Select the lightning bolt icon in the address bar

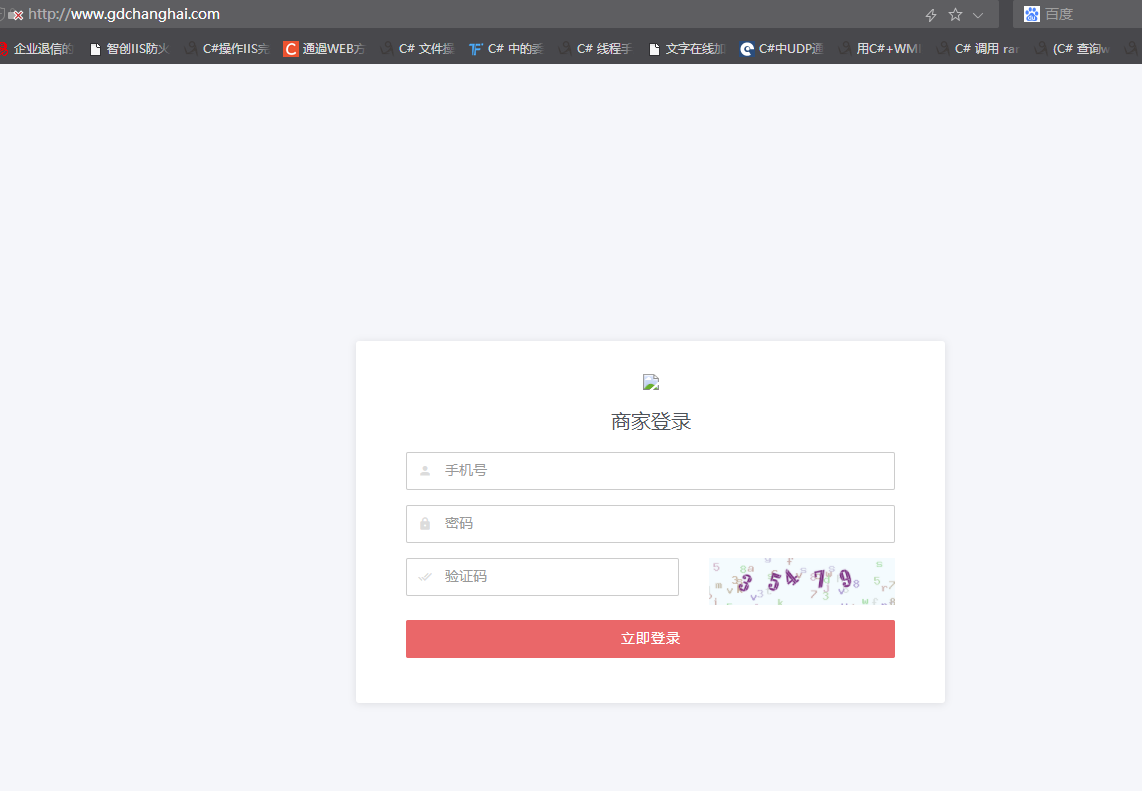[930, 14]
